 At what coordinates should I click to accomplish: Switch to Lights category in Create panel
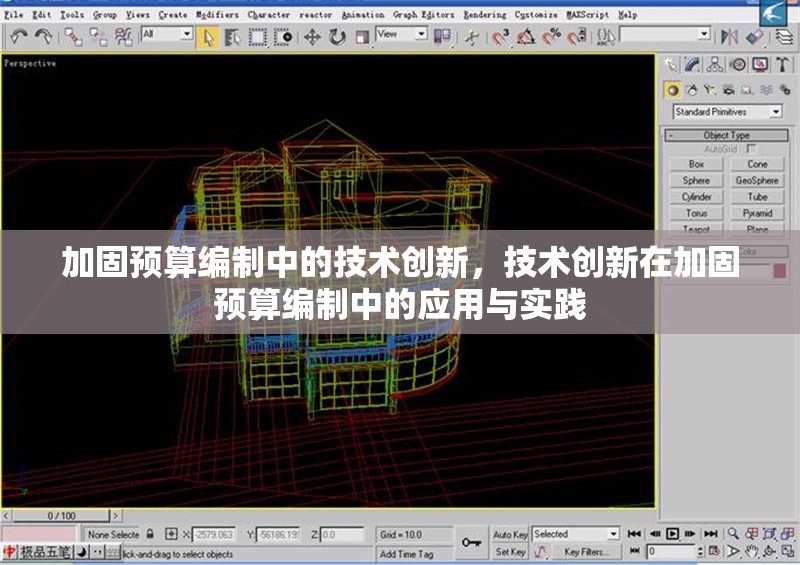tap(711, 90)
